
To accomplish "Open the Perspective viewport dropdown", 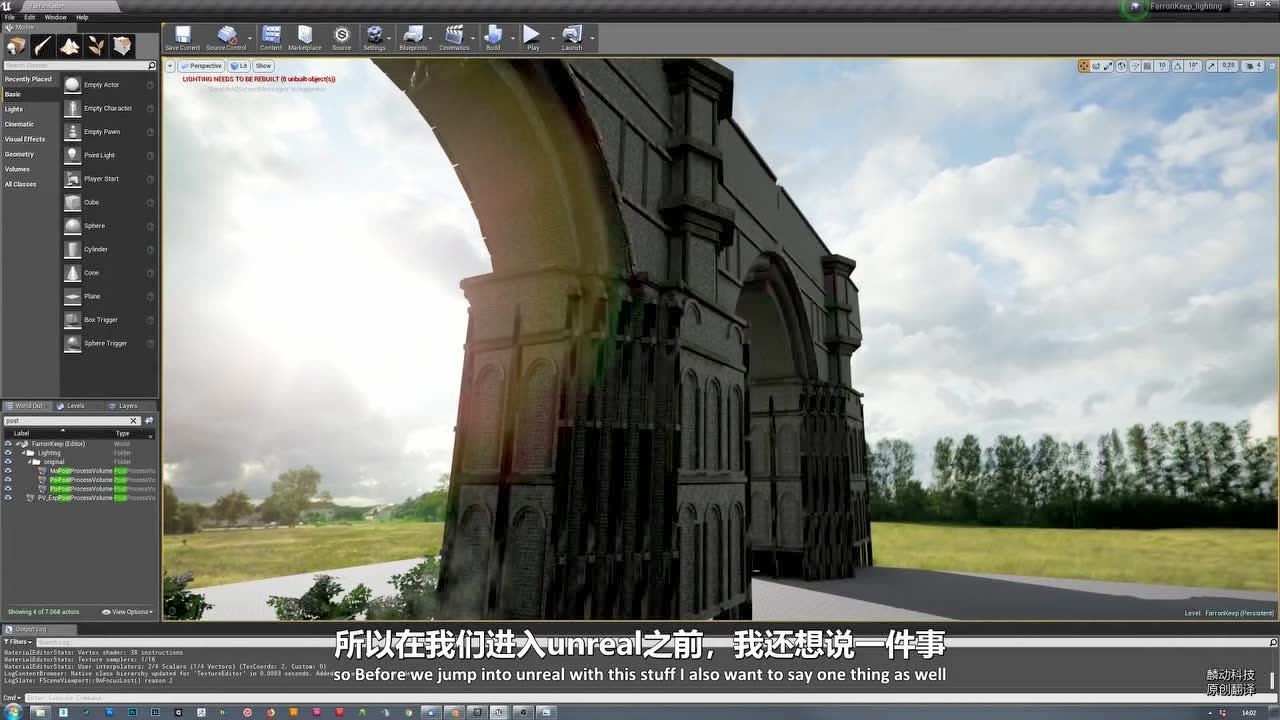I will [x=202, y=65].
